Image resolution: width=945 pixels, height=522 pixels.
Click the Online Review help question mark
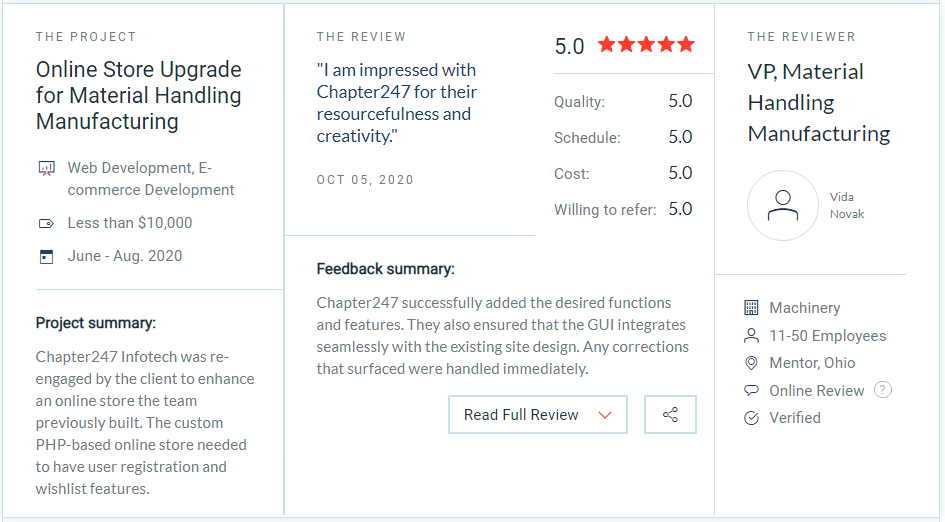[x=883, y=390]
